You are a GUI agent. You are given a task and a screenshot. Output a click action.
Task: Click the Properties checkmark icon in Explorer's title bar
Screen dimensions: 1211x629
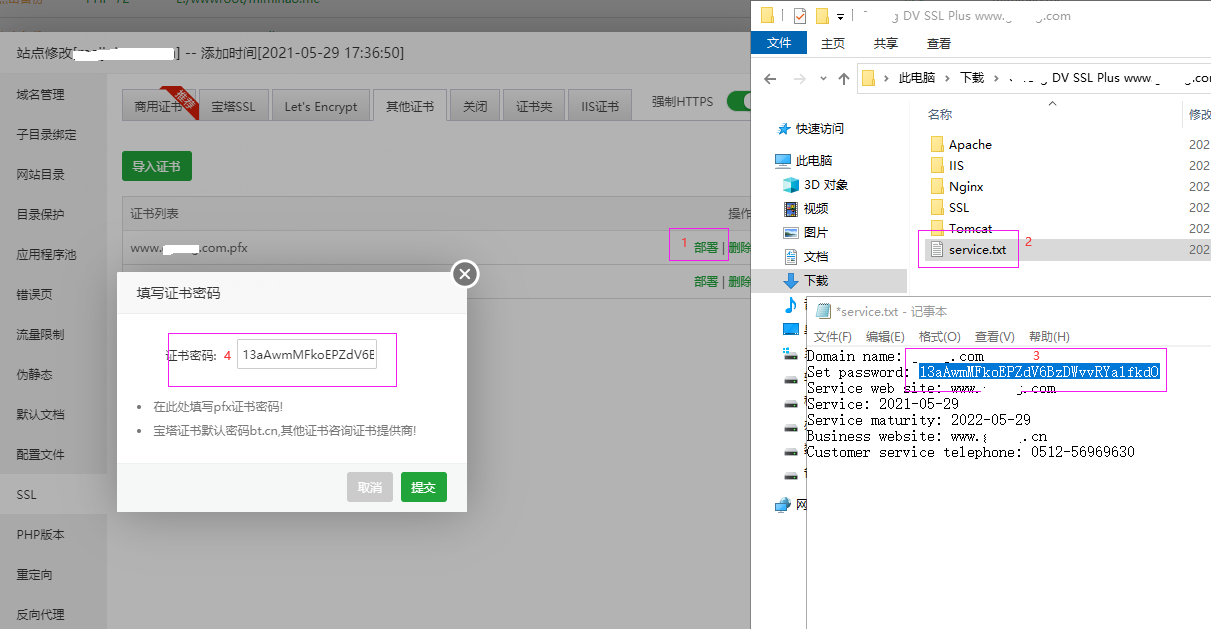tap(799, 16)
